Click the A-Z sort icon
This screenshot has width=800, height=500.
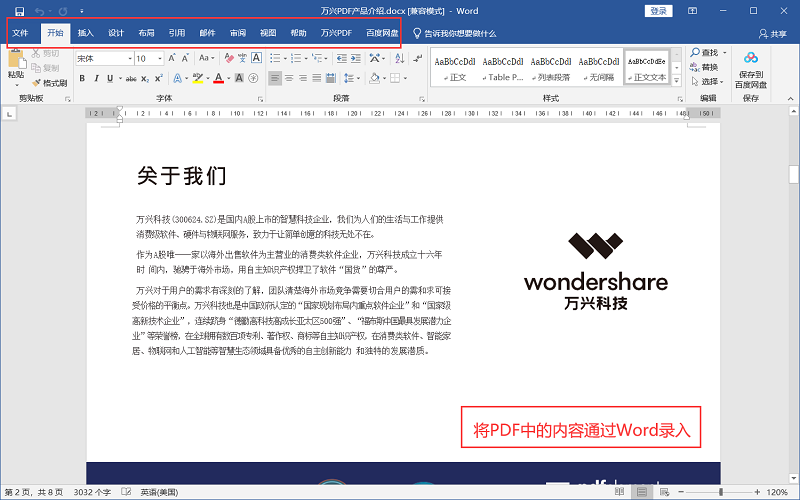[400, 58]
